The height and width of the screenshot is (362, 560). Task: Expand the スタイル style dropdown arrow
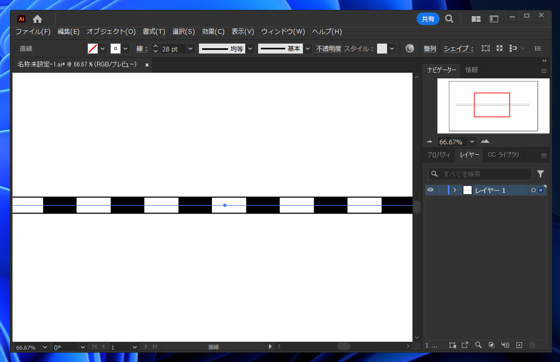392,49
